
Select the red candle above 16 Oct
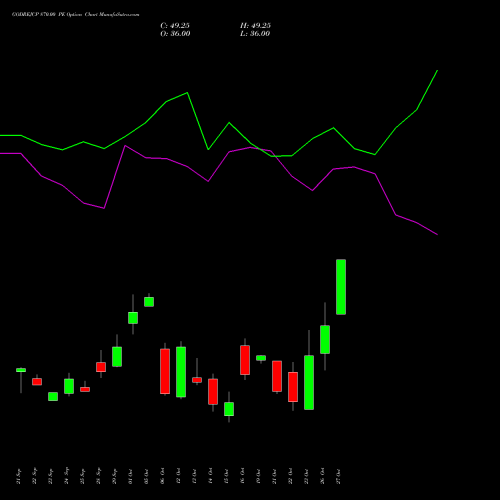coord(245,360)
